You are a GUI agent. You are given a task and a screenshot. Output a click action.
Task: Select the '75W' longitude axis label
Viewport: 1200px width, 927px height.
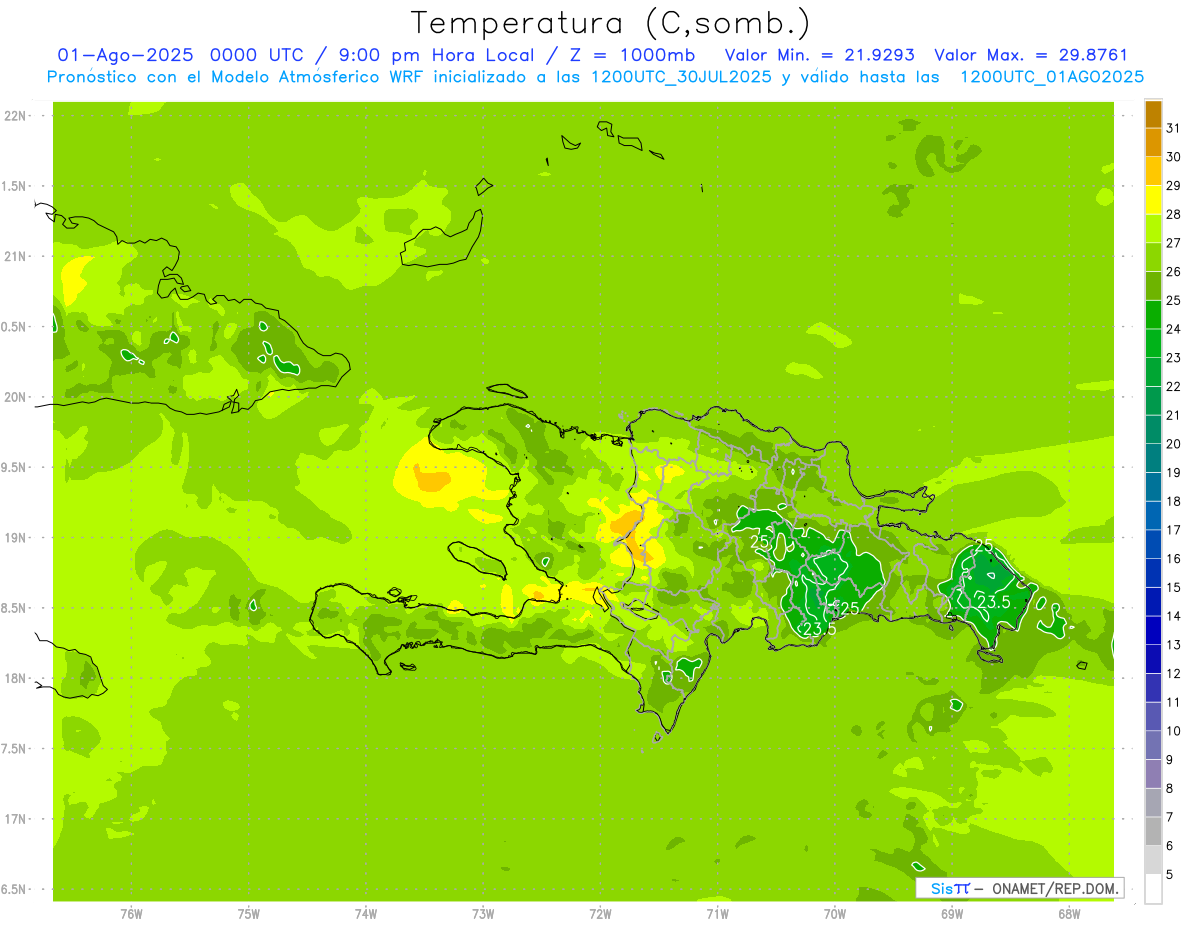pos(249,914)
